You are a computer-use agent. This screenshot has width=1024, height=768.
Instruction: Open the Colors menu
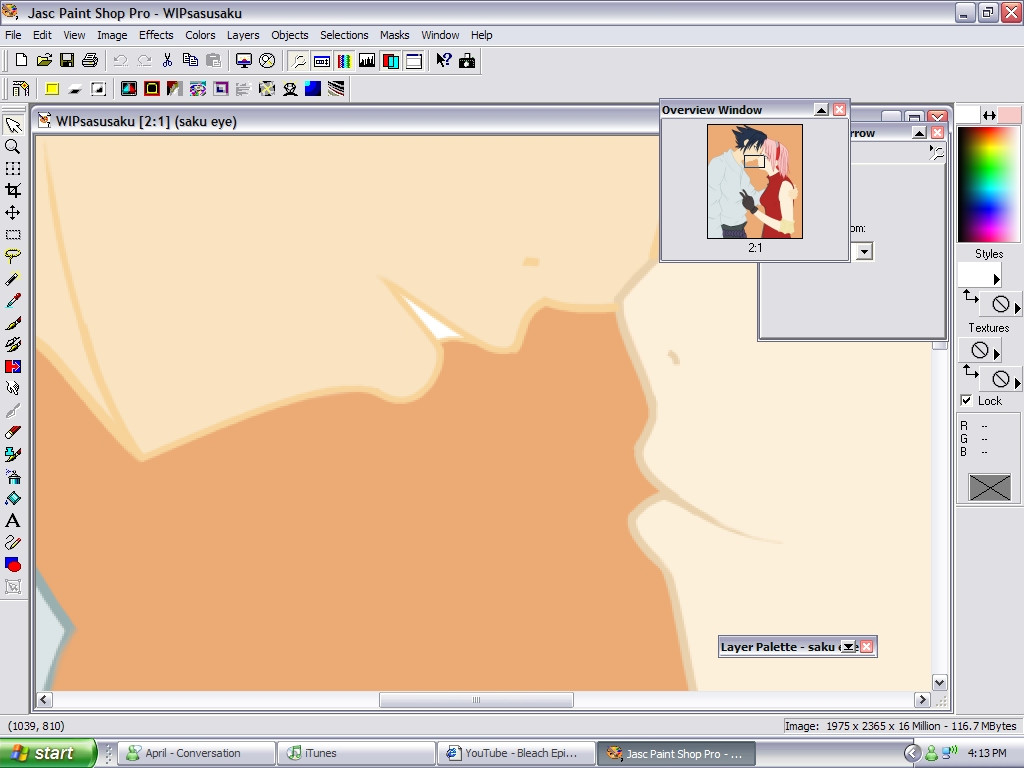click(x=200, y=35)
